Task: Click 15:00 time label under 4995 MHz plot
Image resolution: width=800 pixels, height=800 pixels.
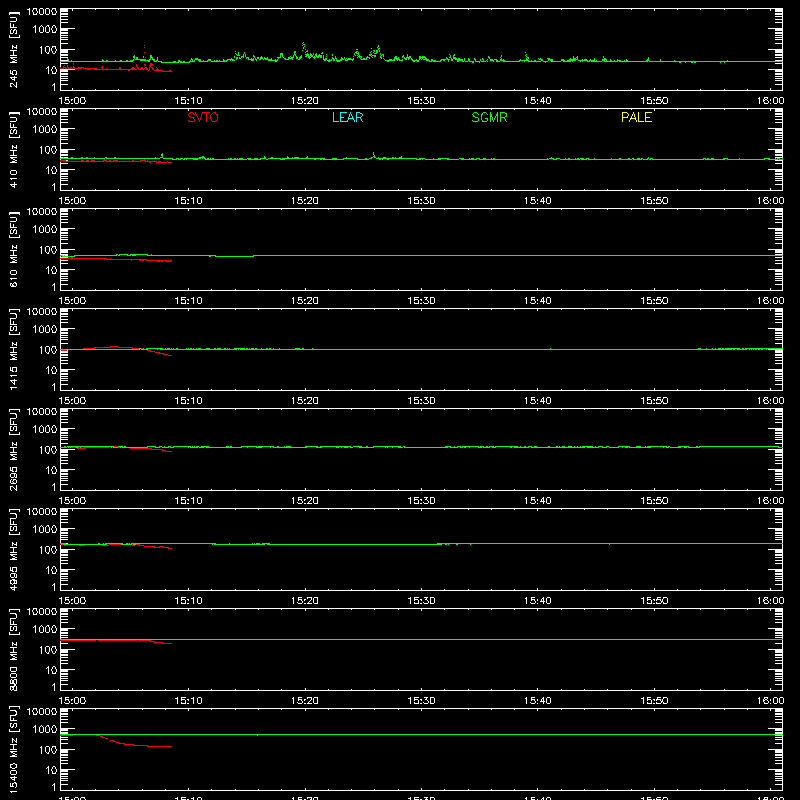Action: (x=72, y=601)
